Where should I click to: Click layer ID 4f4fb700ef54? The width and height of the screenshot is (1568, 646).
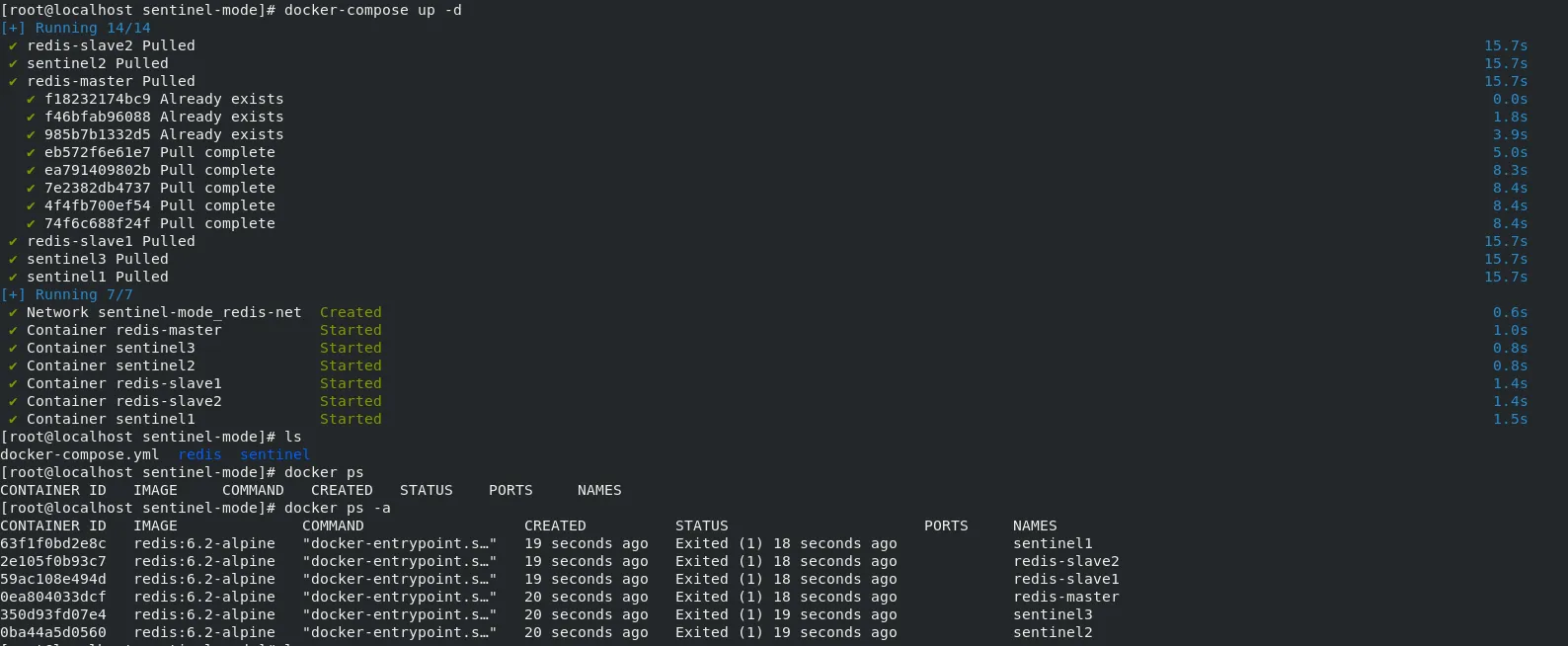(98, 205)
